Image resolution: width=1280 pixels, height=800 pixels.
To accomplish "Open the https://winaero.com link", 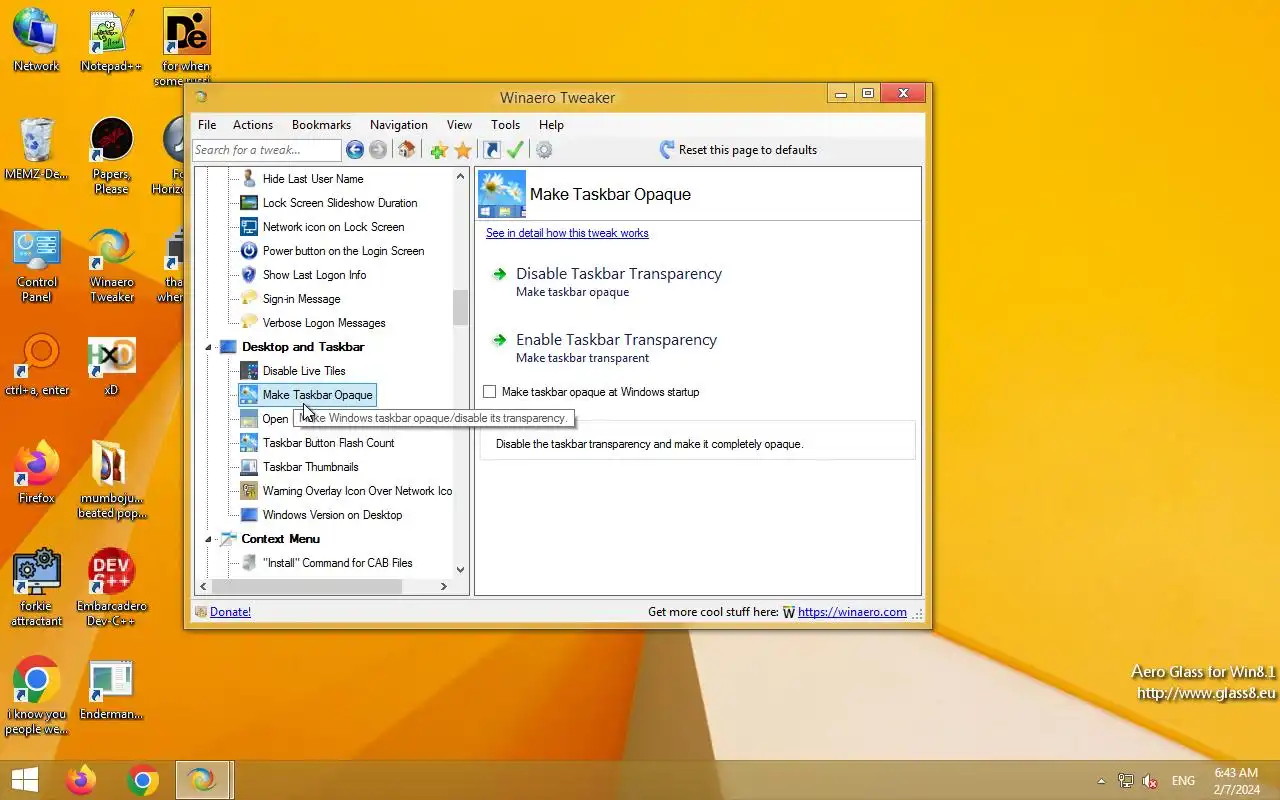I will 852,612.
